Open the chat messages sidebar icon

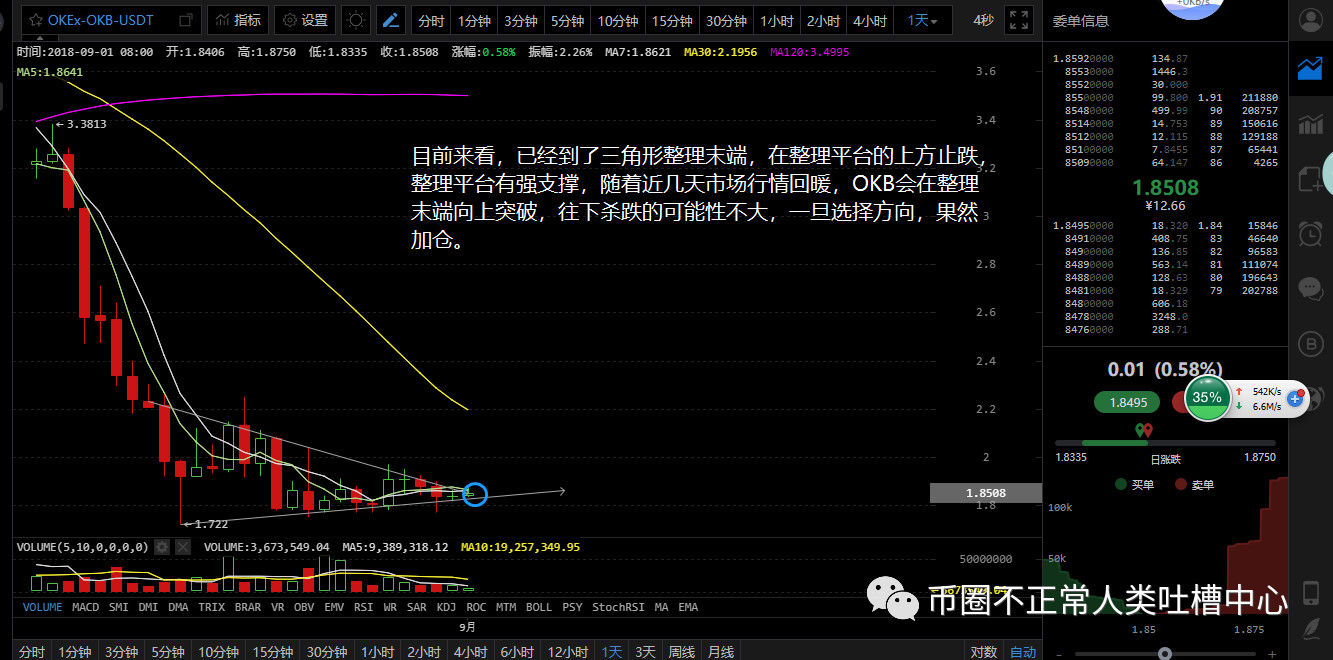(x=1310, y=289)
